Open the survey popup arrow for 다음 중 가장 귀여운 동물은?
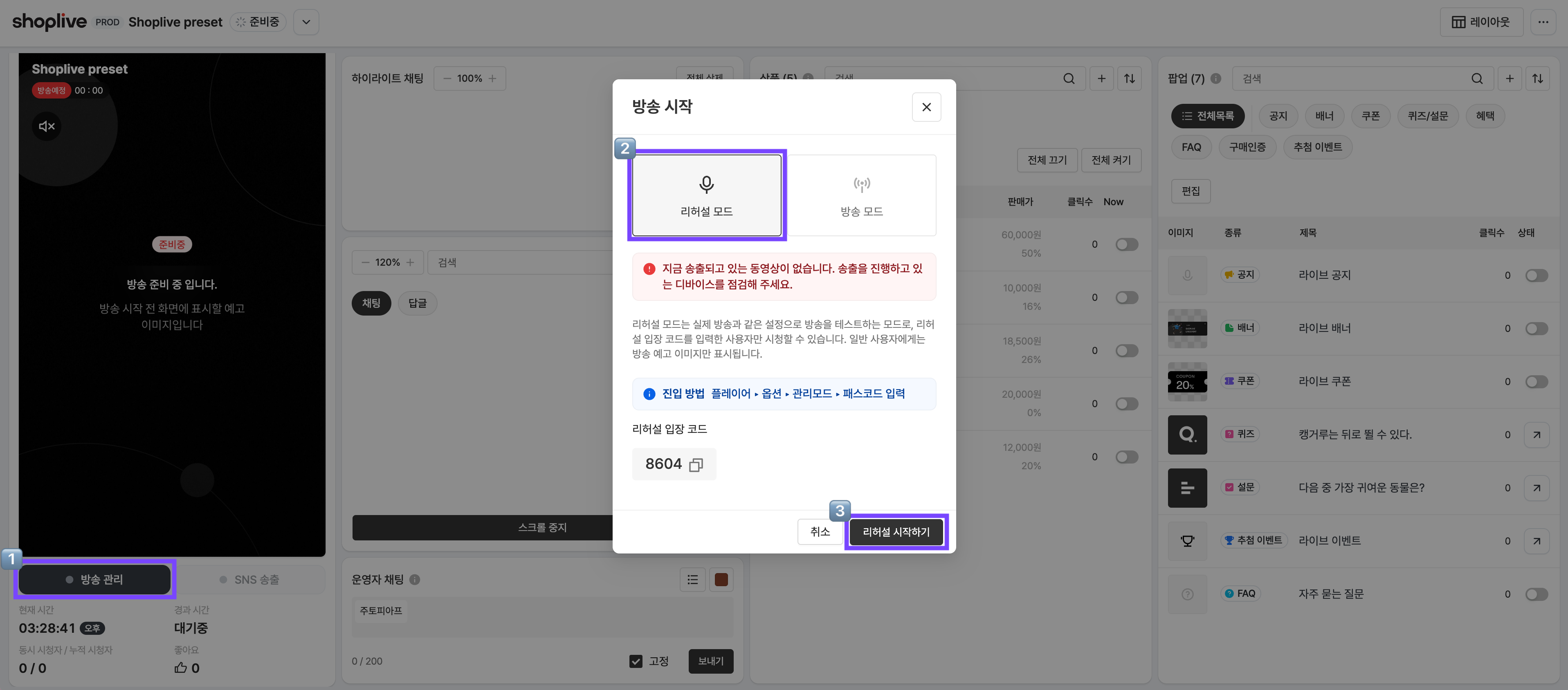The image size is (1568, 690). 1536,488
